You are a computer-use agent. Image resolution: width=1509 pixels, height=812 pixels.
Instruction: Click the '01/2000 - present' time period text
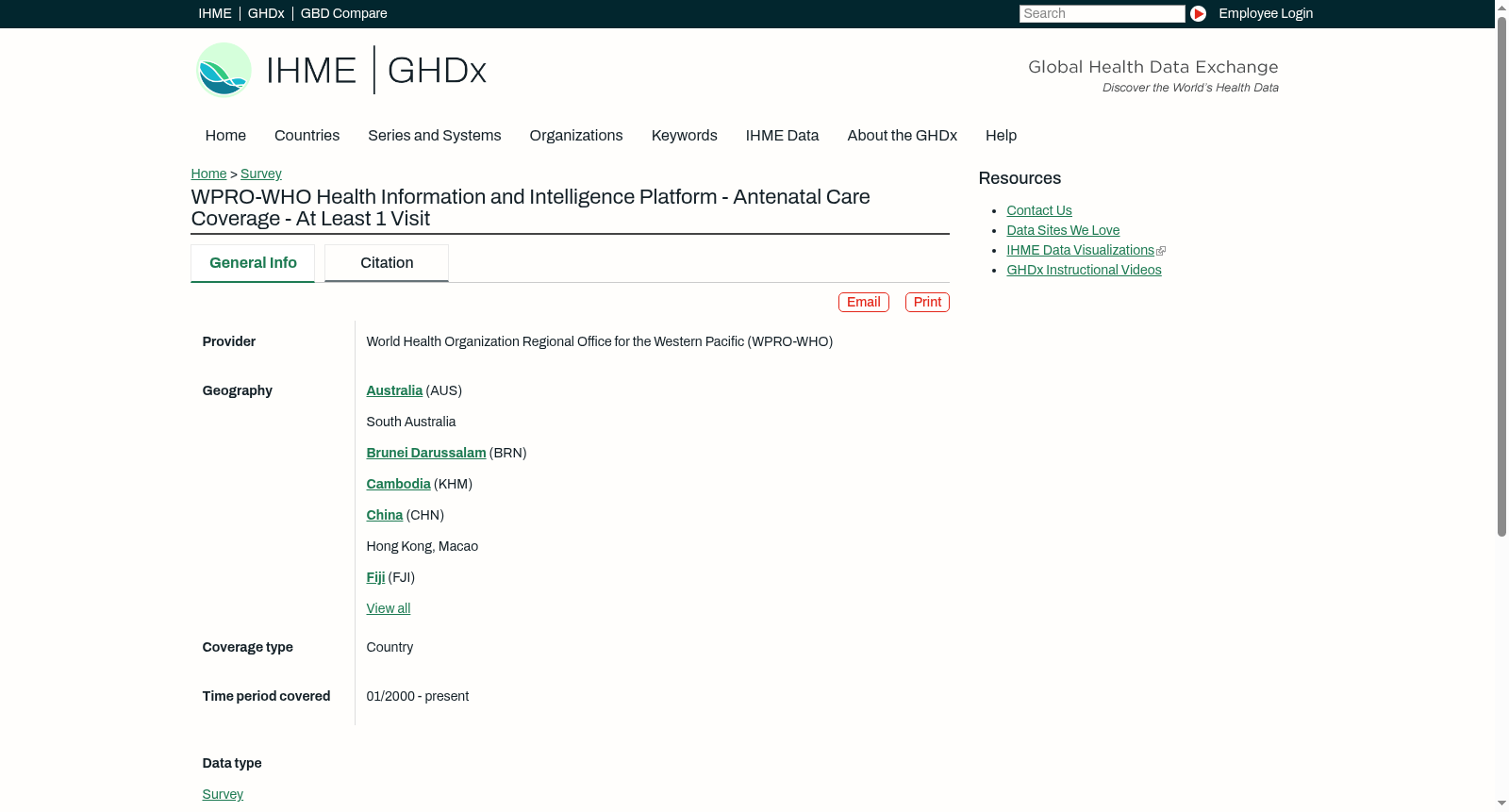pos(418,696)
